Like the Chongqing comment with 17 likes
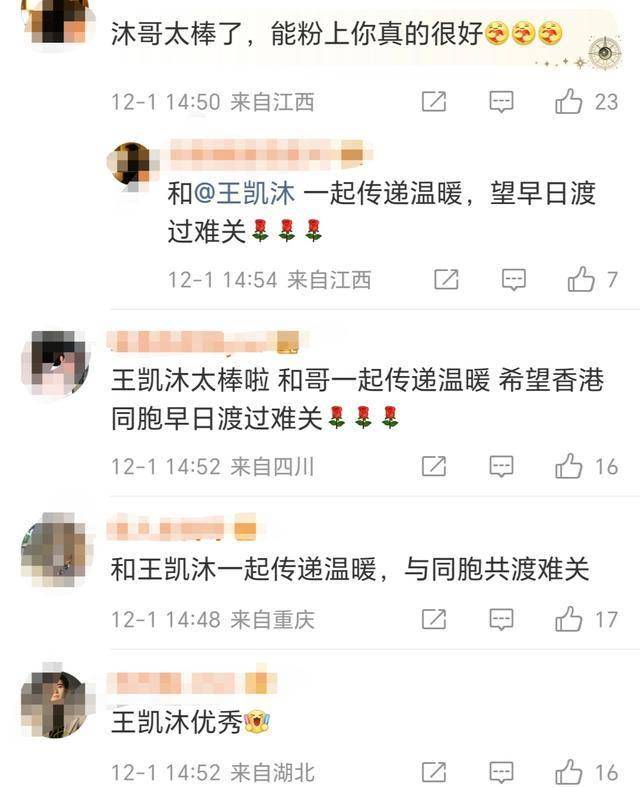The width and height of the screenshot is (640, 787). click(569, 619)
